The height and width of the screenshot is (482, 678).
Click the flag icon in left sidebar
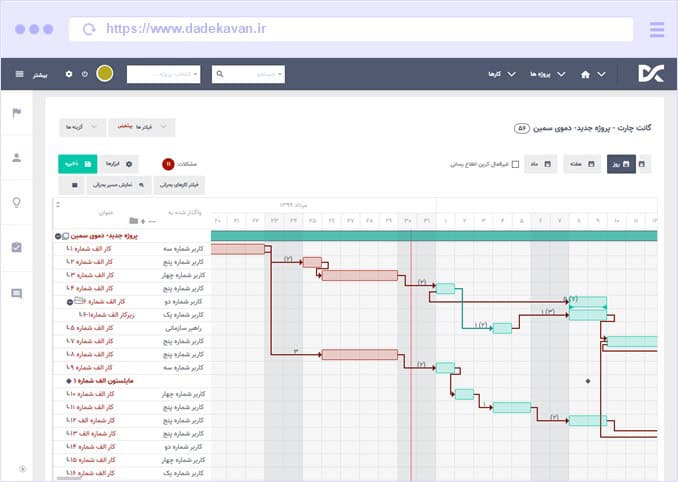(16, 113)
